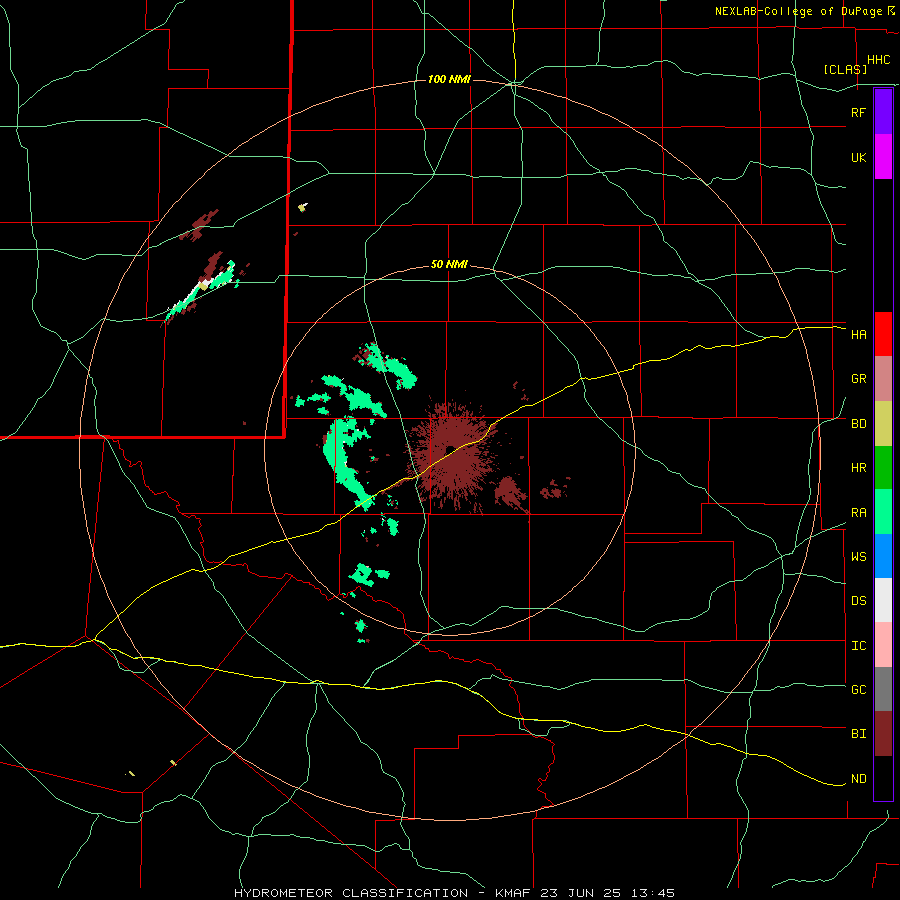The height and width of the screenshot is (900, 900).
Task: Click the 'HA' legend label
Action: tap(858, 334)
